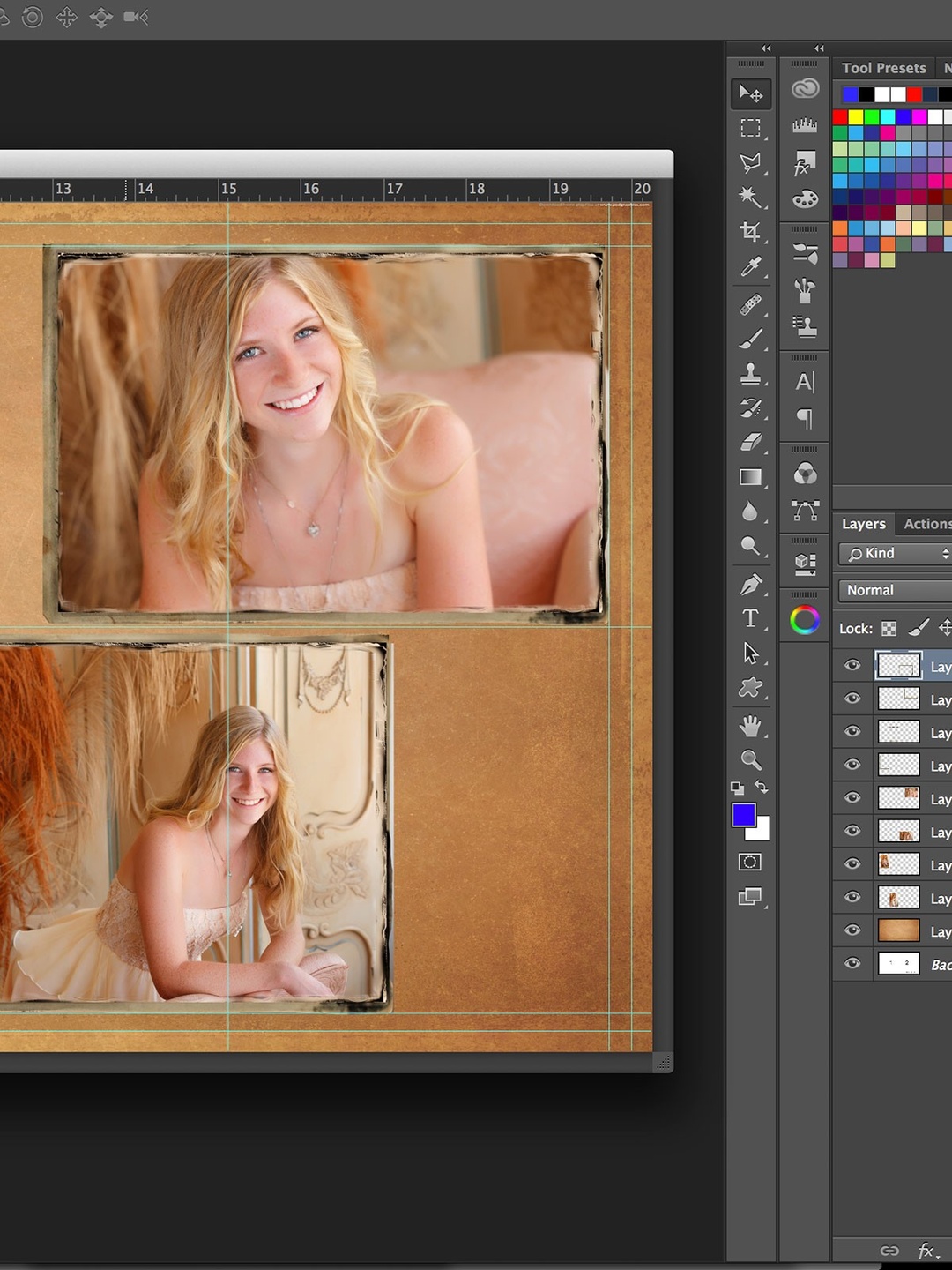Open the 3D panel cube icon

click(805, 564)
